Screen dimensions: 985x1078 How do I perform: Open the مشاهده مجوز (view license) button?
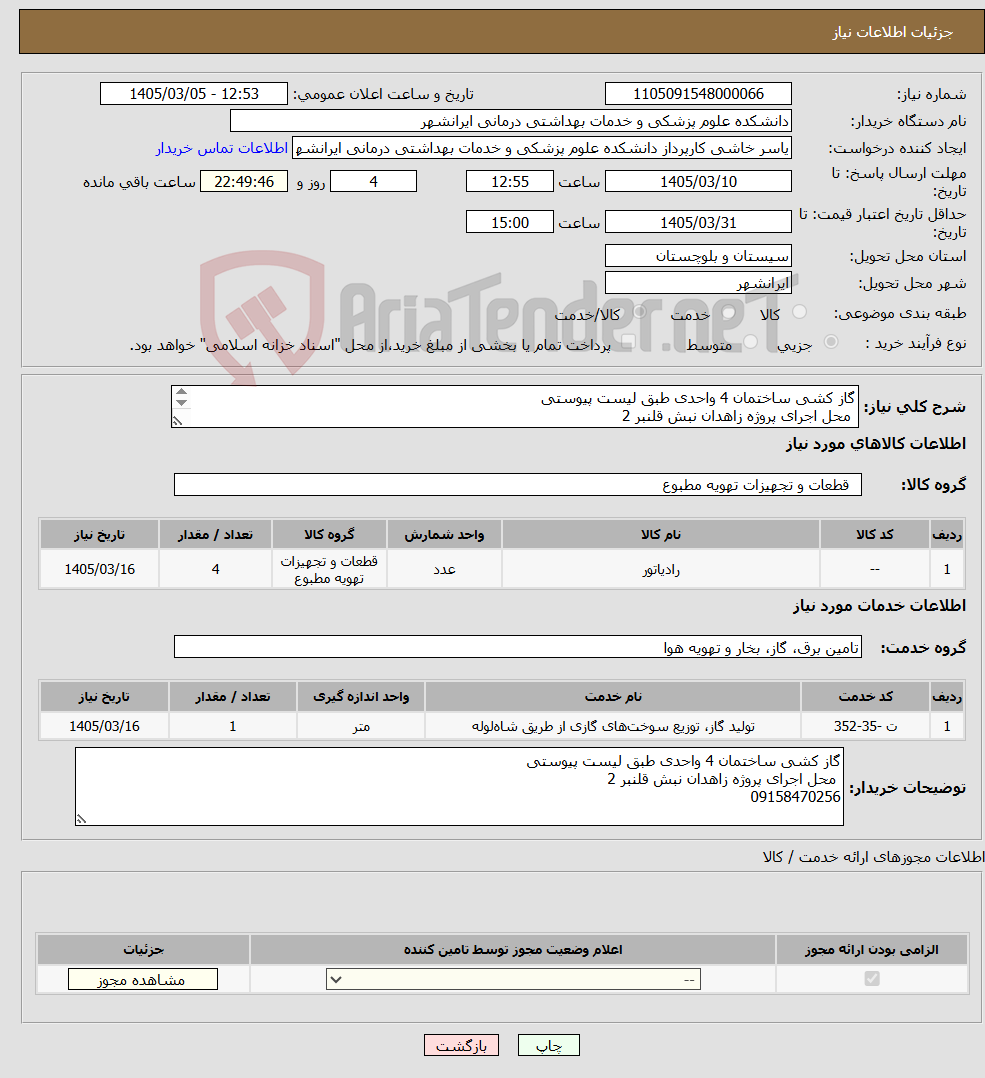[143, 980]
